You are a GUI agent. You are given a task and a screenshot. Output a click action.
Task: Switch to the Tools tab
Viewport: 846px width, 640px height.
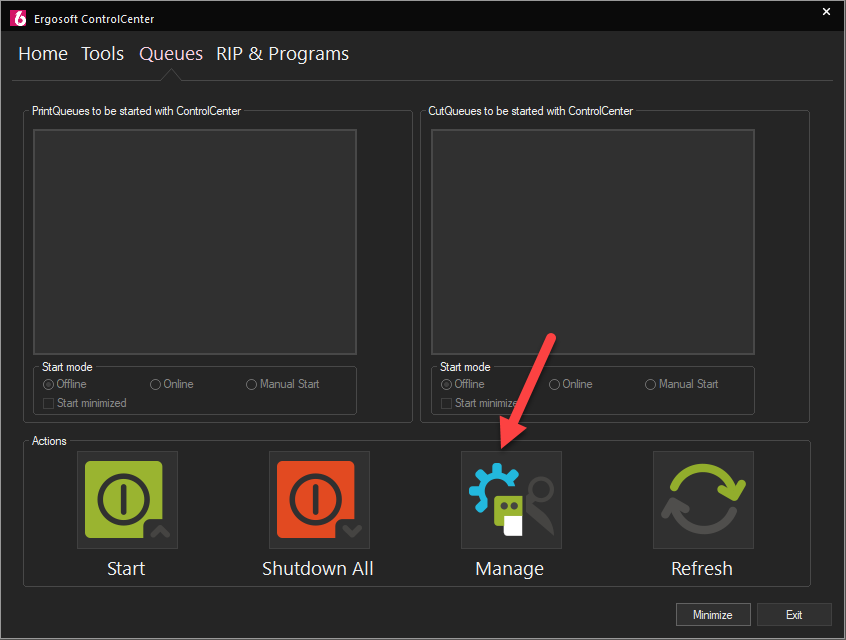(x=103, y=54)
